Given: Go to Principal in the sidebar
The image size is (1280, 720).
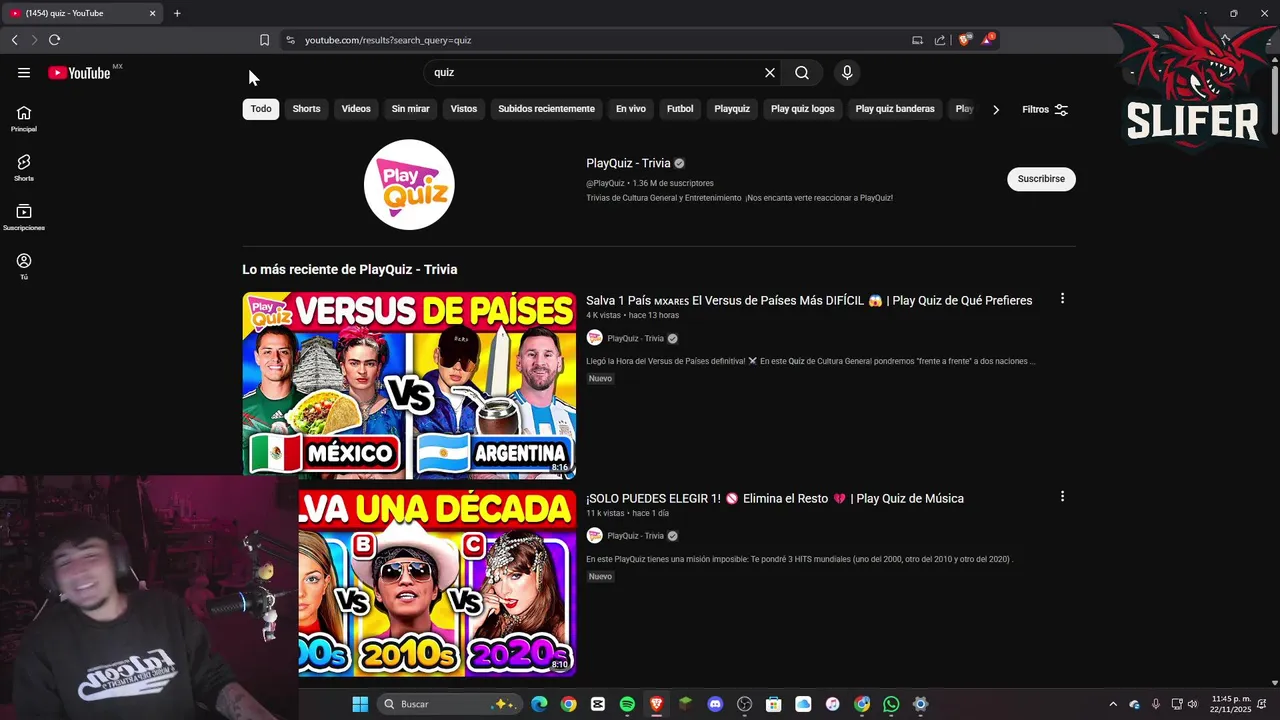Looking at the screenshot, I should pos(24,119).
